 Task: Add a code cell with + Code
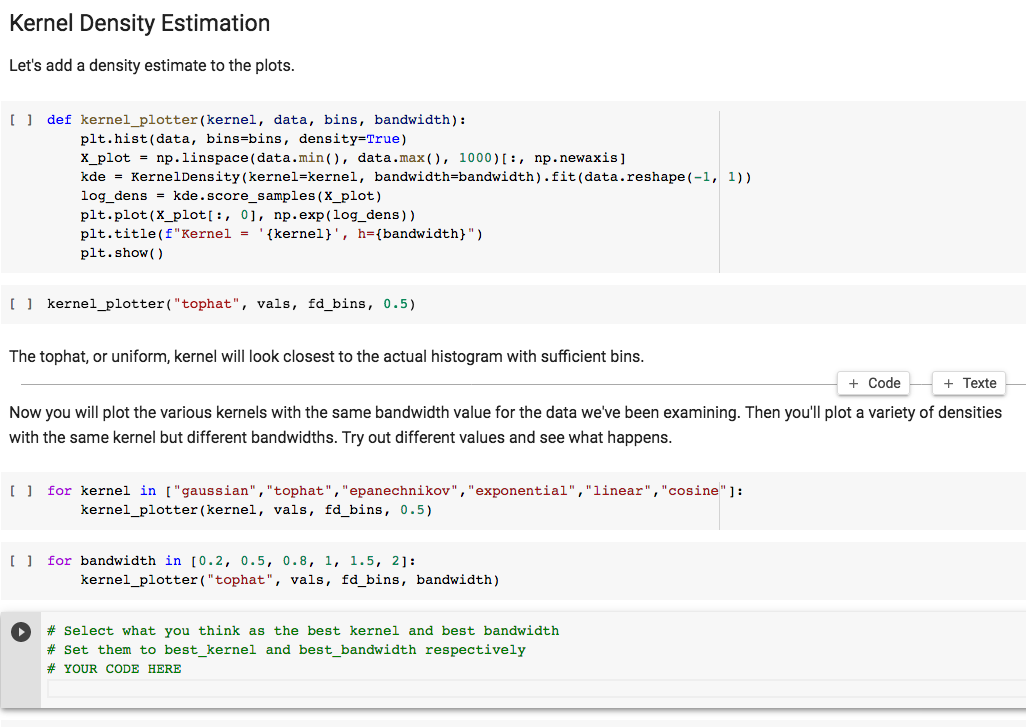874,383
